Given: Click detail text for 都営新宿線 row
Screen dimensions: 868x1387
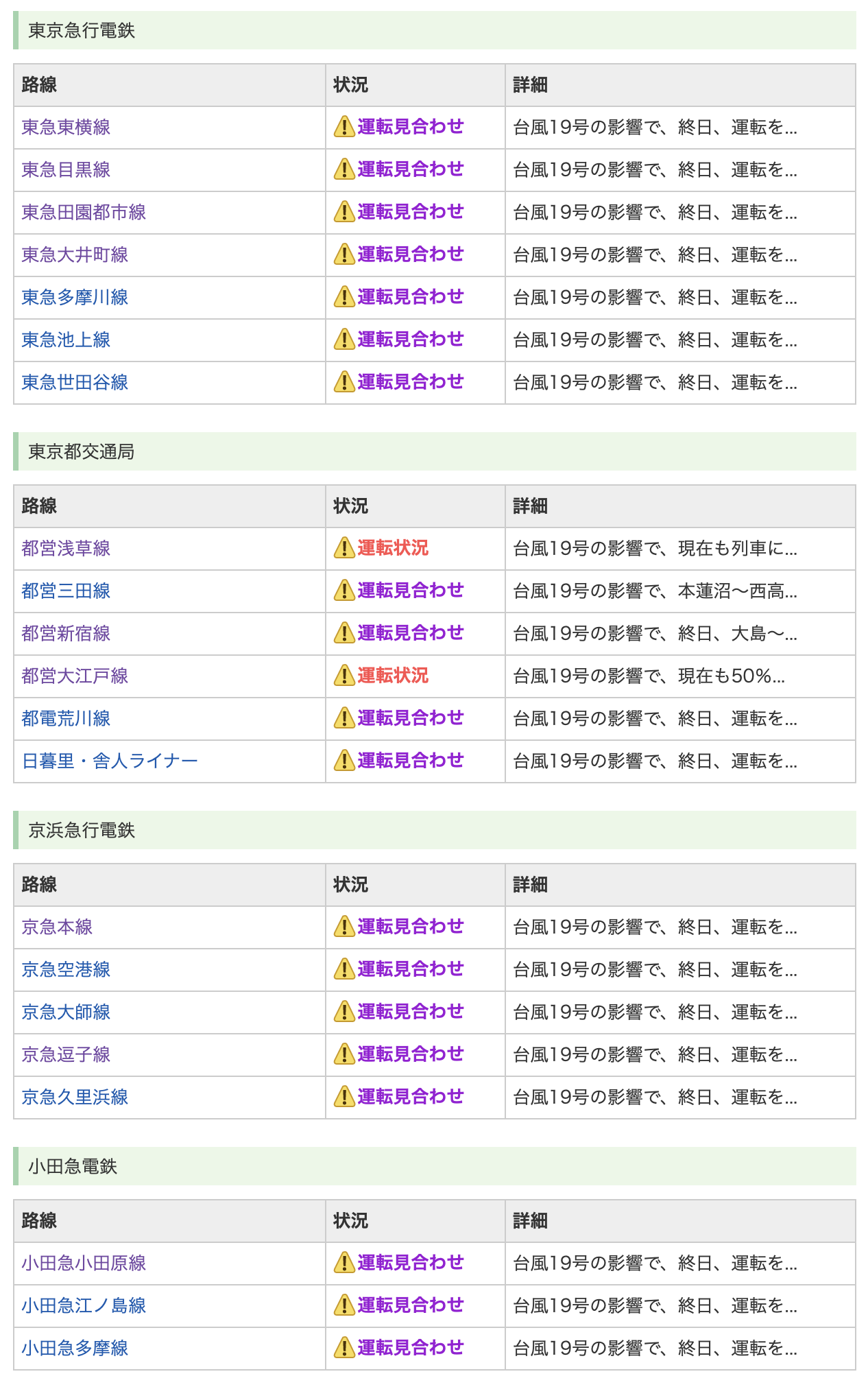Looking at the screenshot, I should [655, 634].
